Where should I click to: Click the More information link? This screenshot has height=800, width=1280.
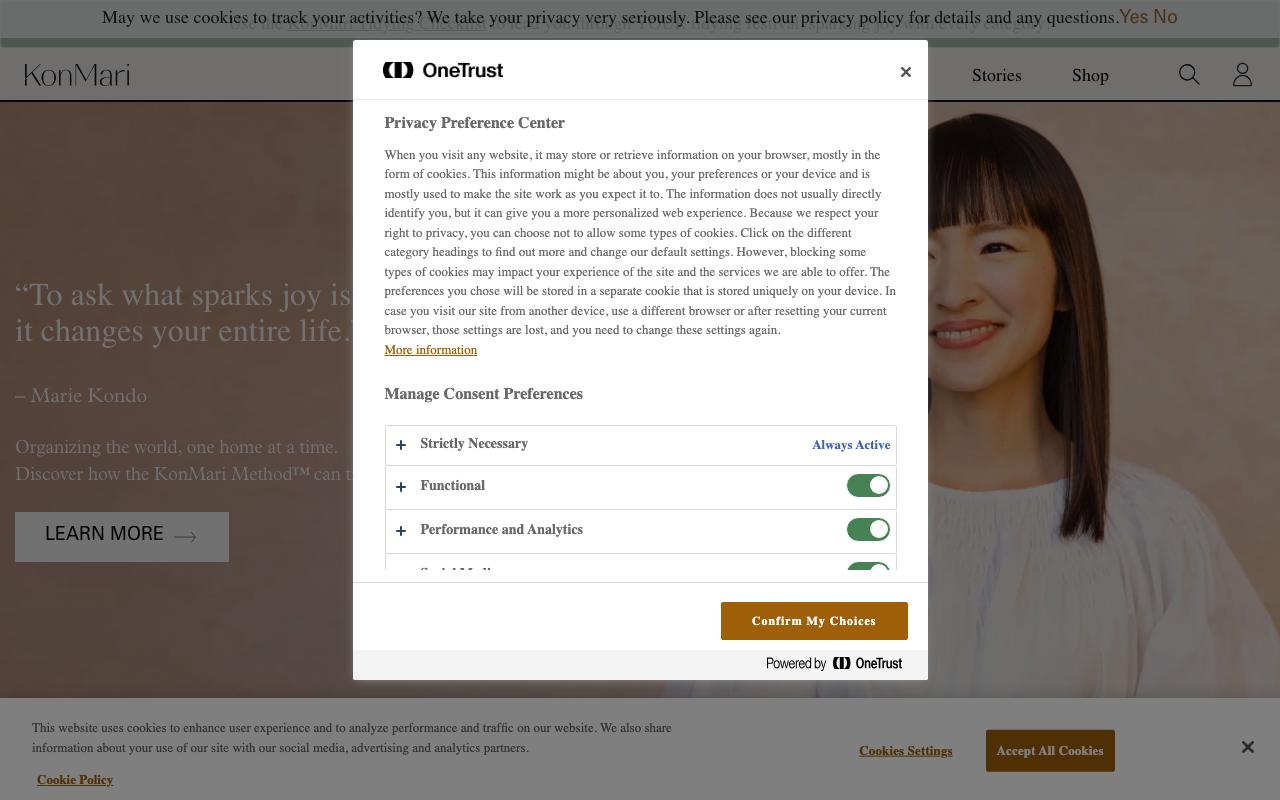click(431, 350)
